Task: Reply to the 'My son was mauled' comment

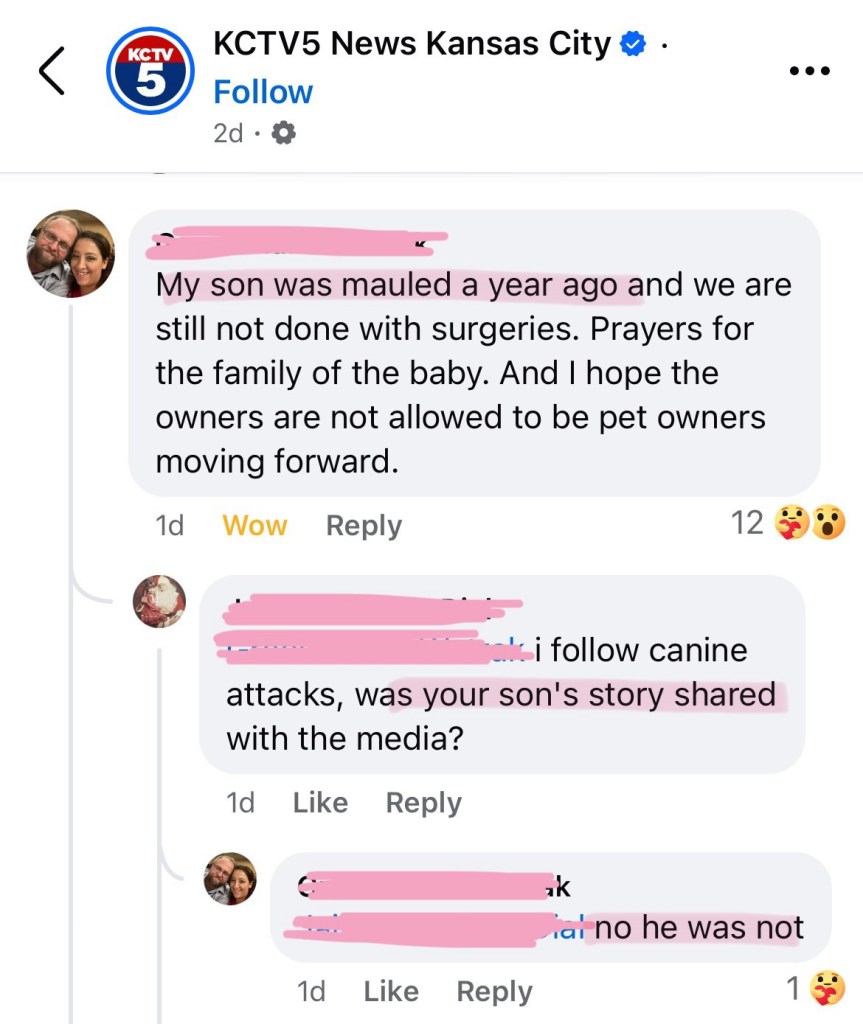Action: click(364, 525)
